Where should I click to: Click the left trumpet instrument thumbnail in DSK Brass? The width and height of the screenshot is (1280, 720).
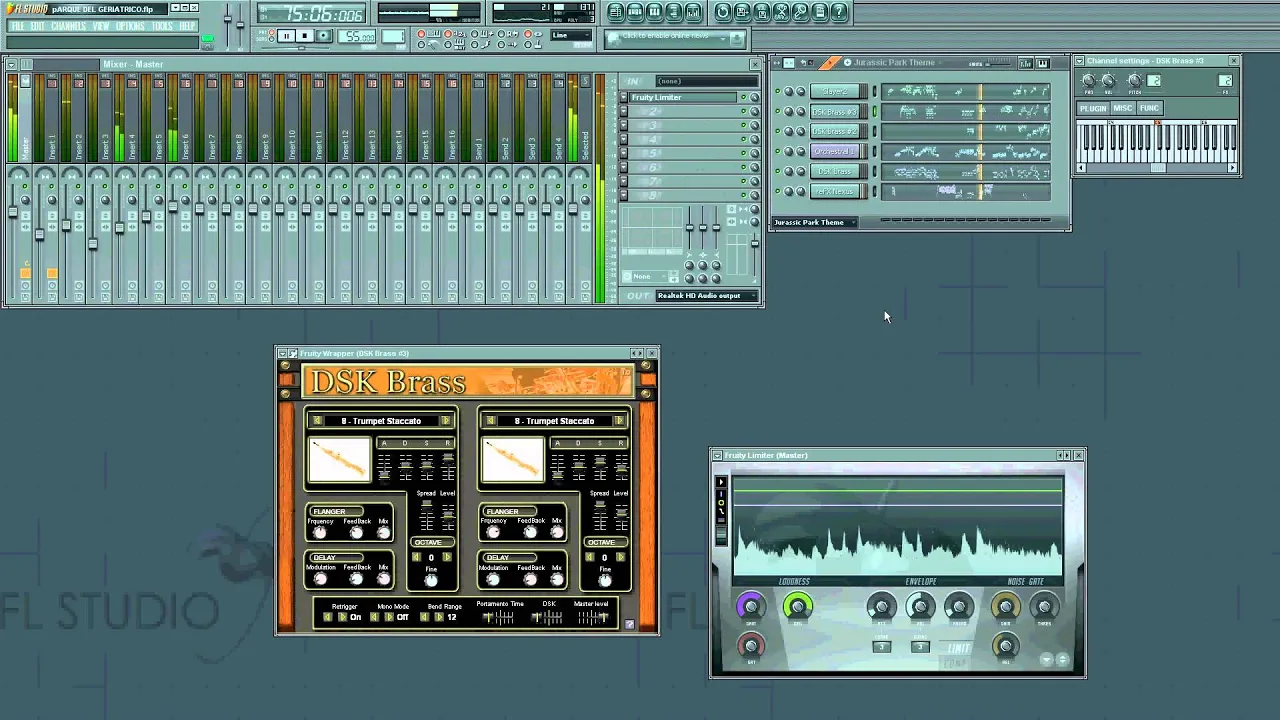340,460
